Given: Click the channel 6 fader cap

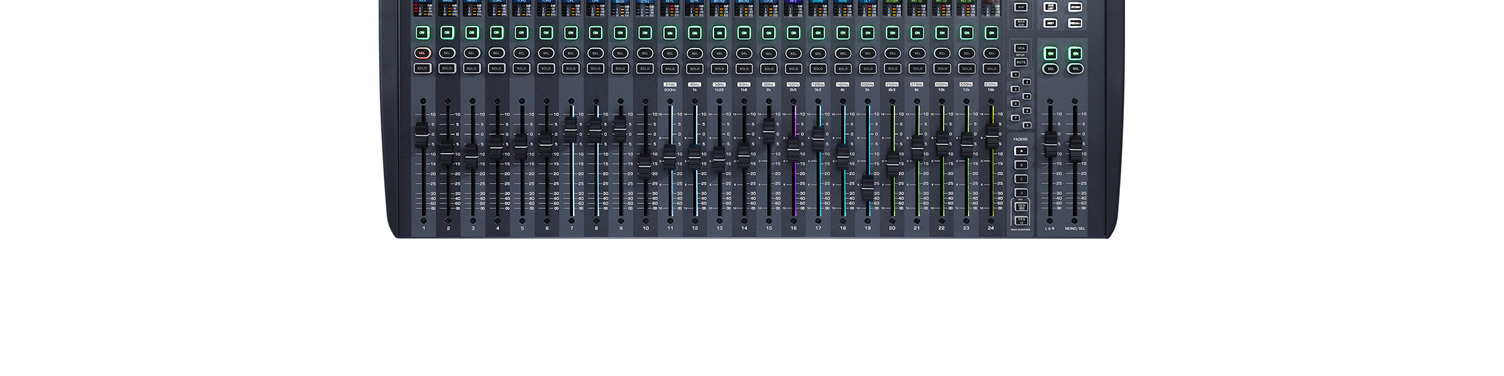Looking at the screenshot, I should (x=546, y=145).
